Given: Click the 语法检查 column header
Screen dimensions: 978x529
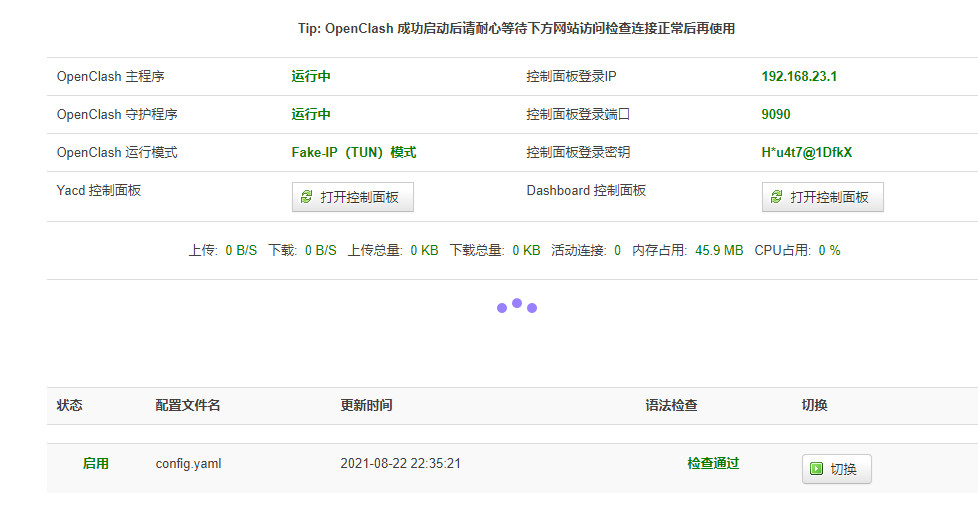Looking at the screenshot, I should coord(671,405).
